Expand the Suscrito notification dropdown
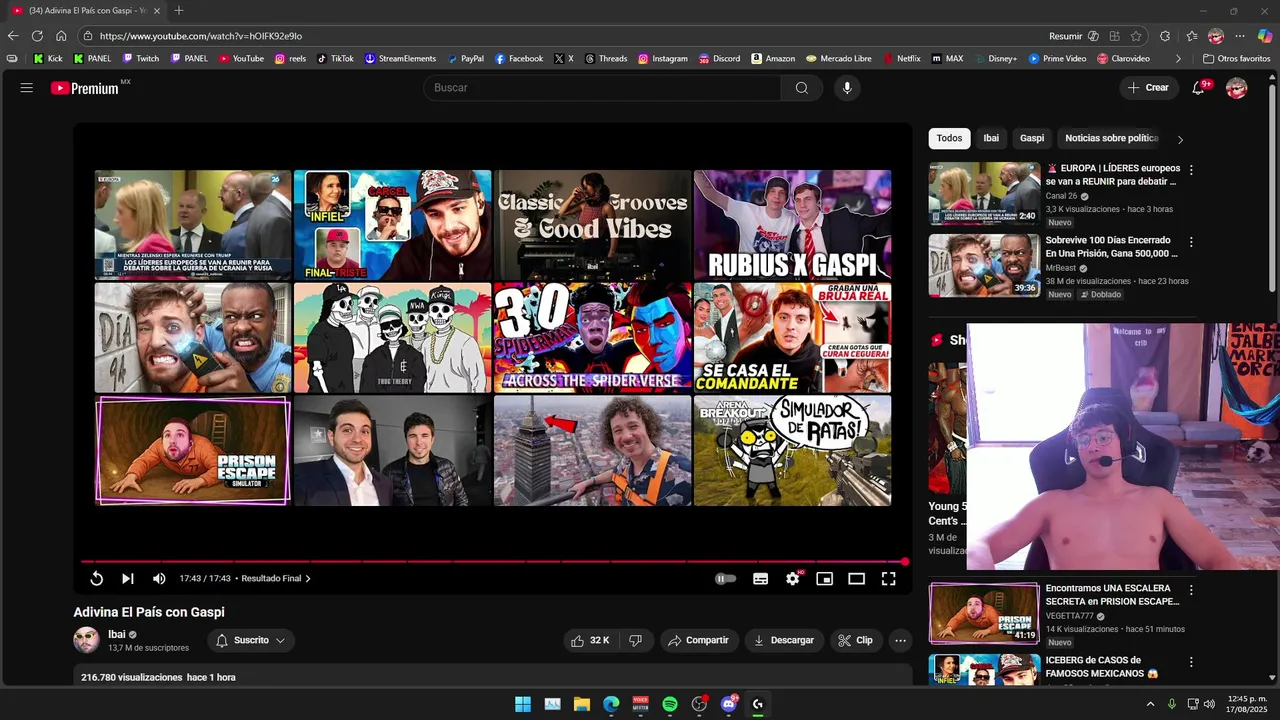The image size is (1280, 720). click(251, 640)
